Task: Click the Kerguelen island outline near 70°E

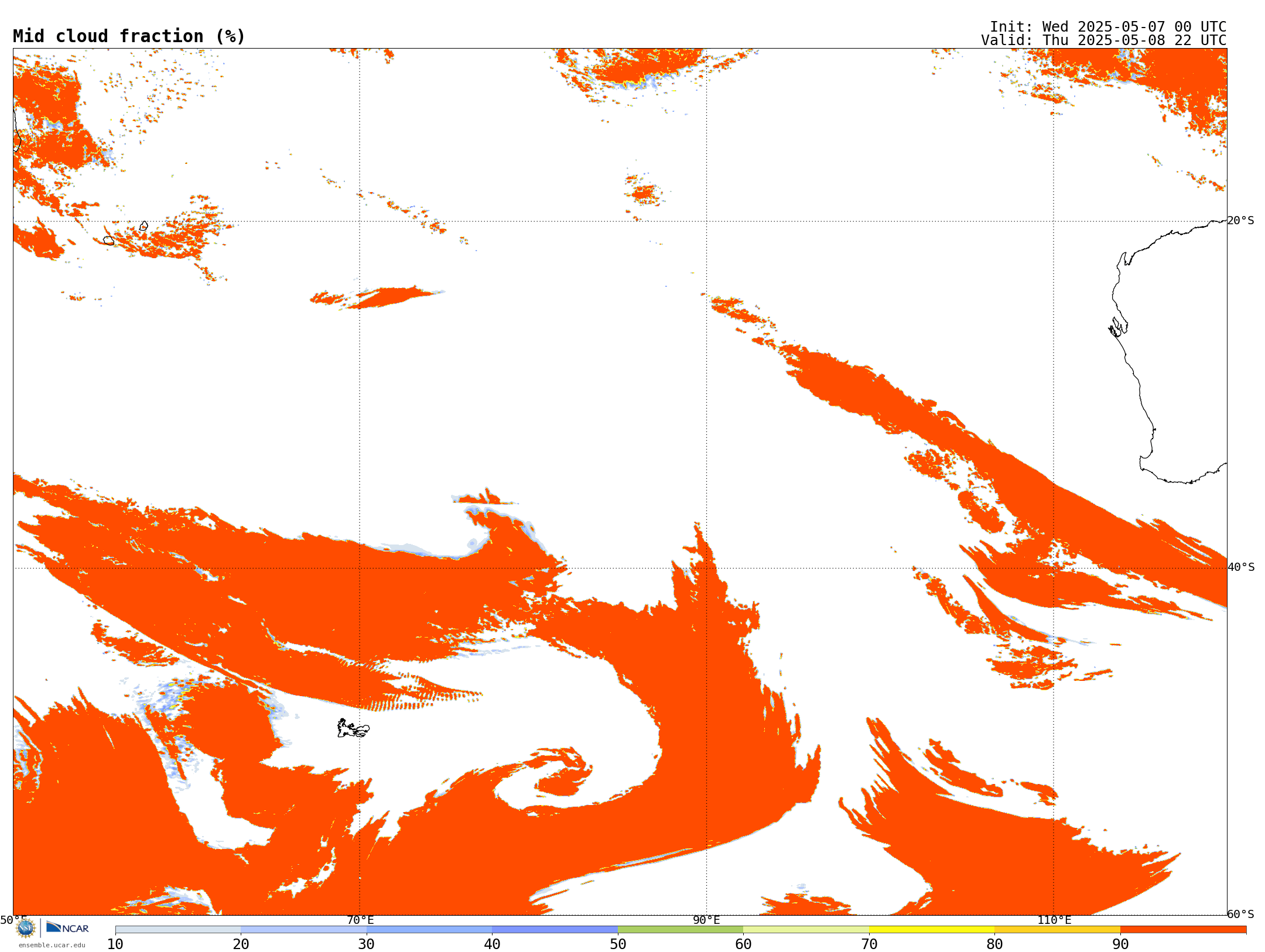Action: point(353,728)
